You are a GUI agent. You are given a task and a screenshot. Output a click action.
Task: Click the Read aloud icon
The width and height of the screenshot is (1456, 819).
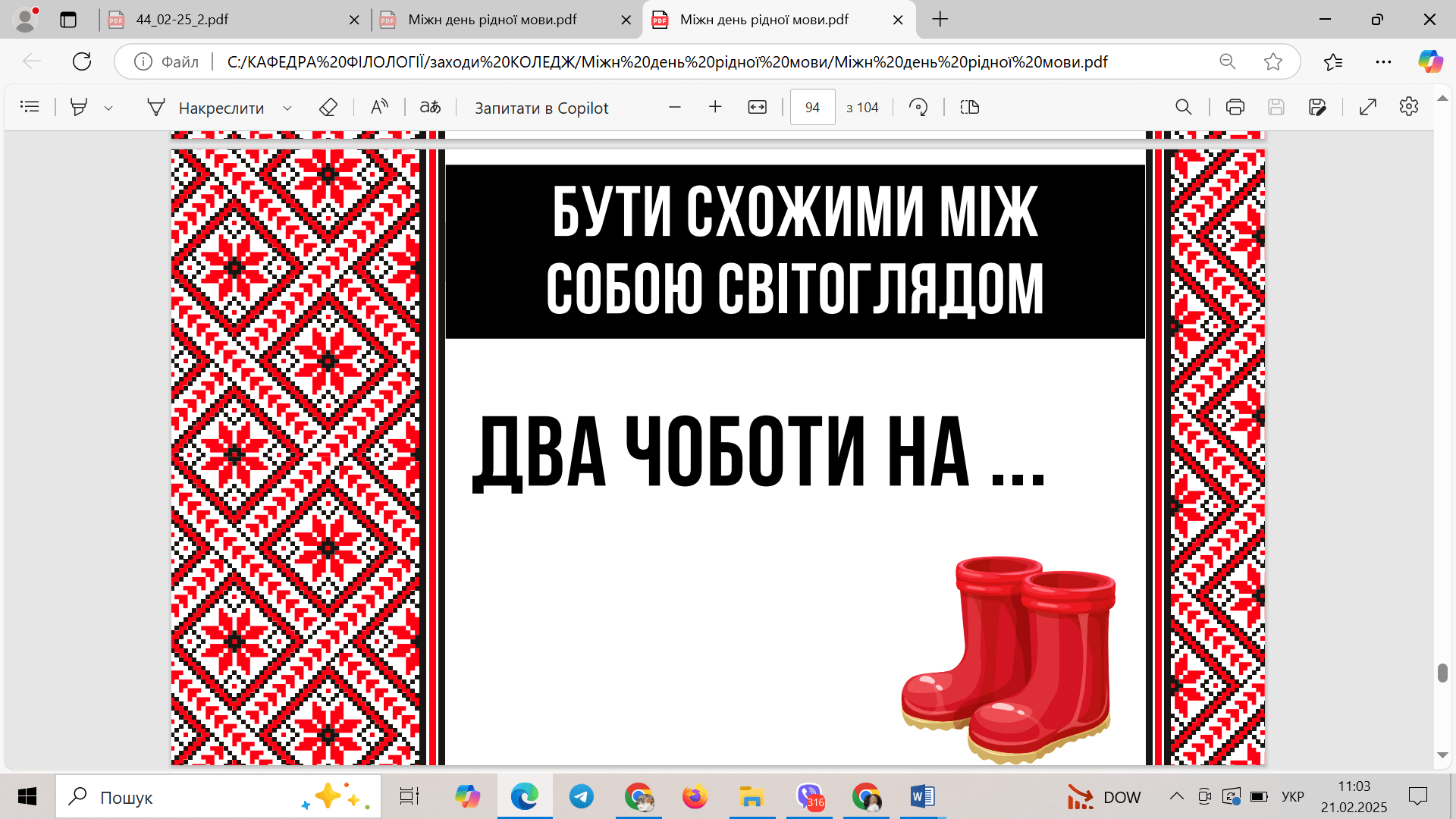(x=379, y=107)
